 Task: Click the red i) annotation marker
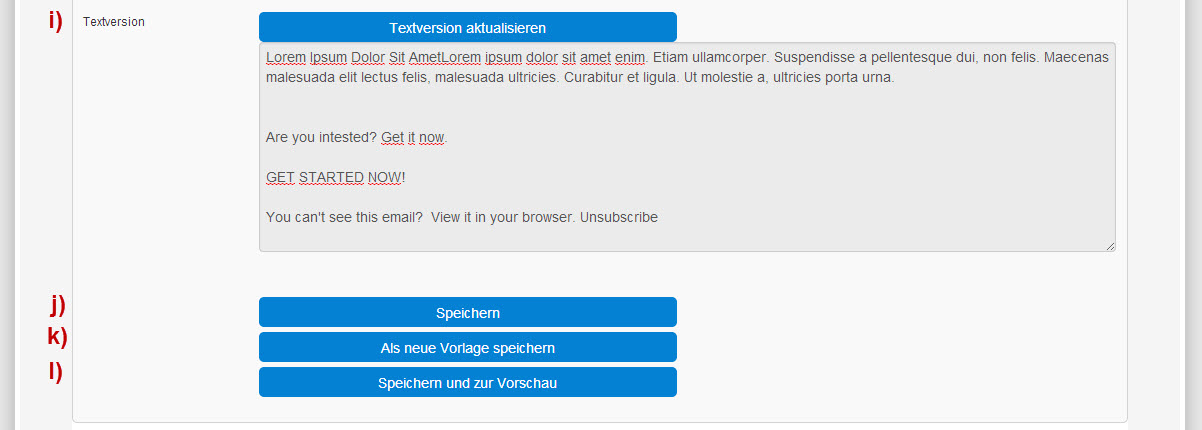coord(56,20)
